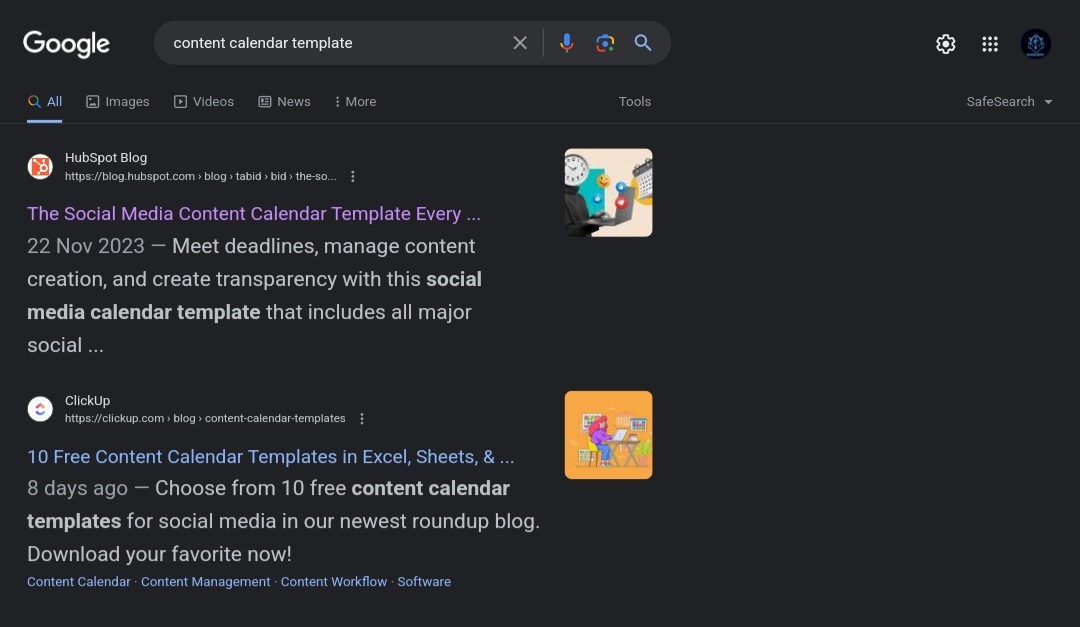This screenshot has height=627, width=1080.
Task: Switch to the Images tab
Action: [118, 102]
